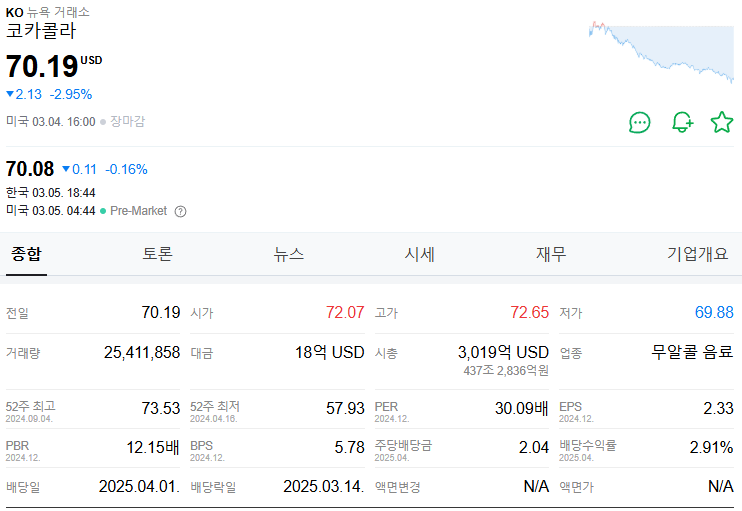The width and height of the screenshot is (742, 511).
Task: Click the 미국 03.04. 16:00 timestamp
Action: tap(51, 122)
